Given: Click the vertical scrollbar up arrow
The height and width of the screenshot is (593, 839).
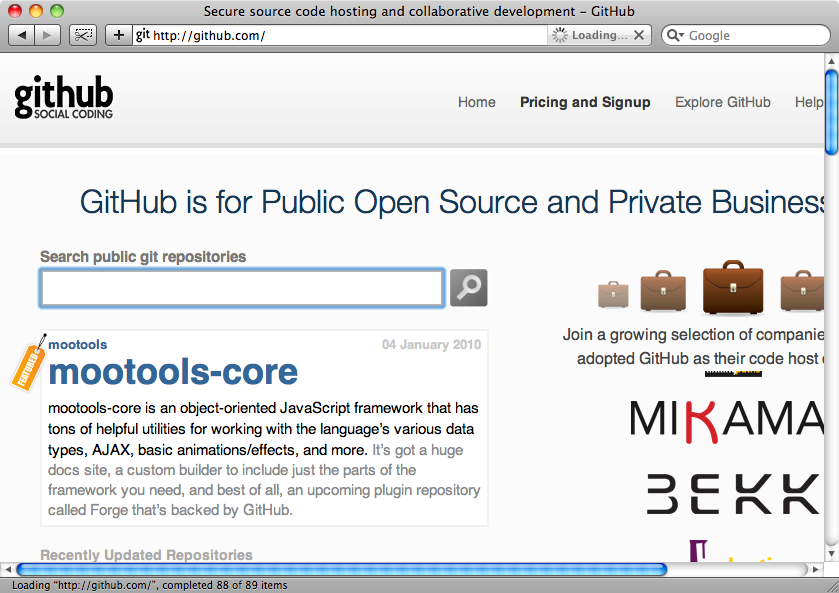Looking at the screenshot, I should (831, 60).
